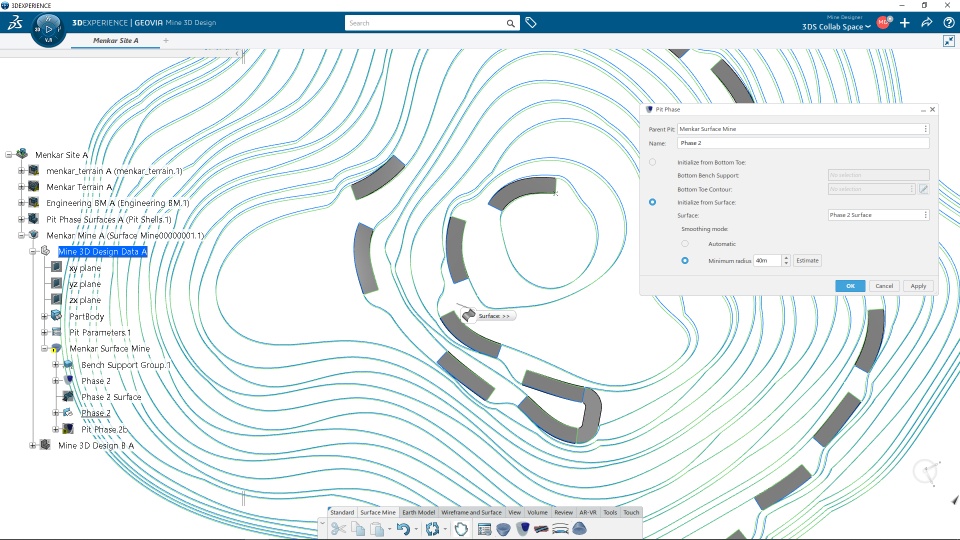Select the Menkar Site A document tab
Screen dimensions: 960x540
click(x=116, y=40)
